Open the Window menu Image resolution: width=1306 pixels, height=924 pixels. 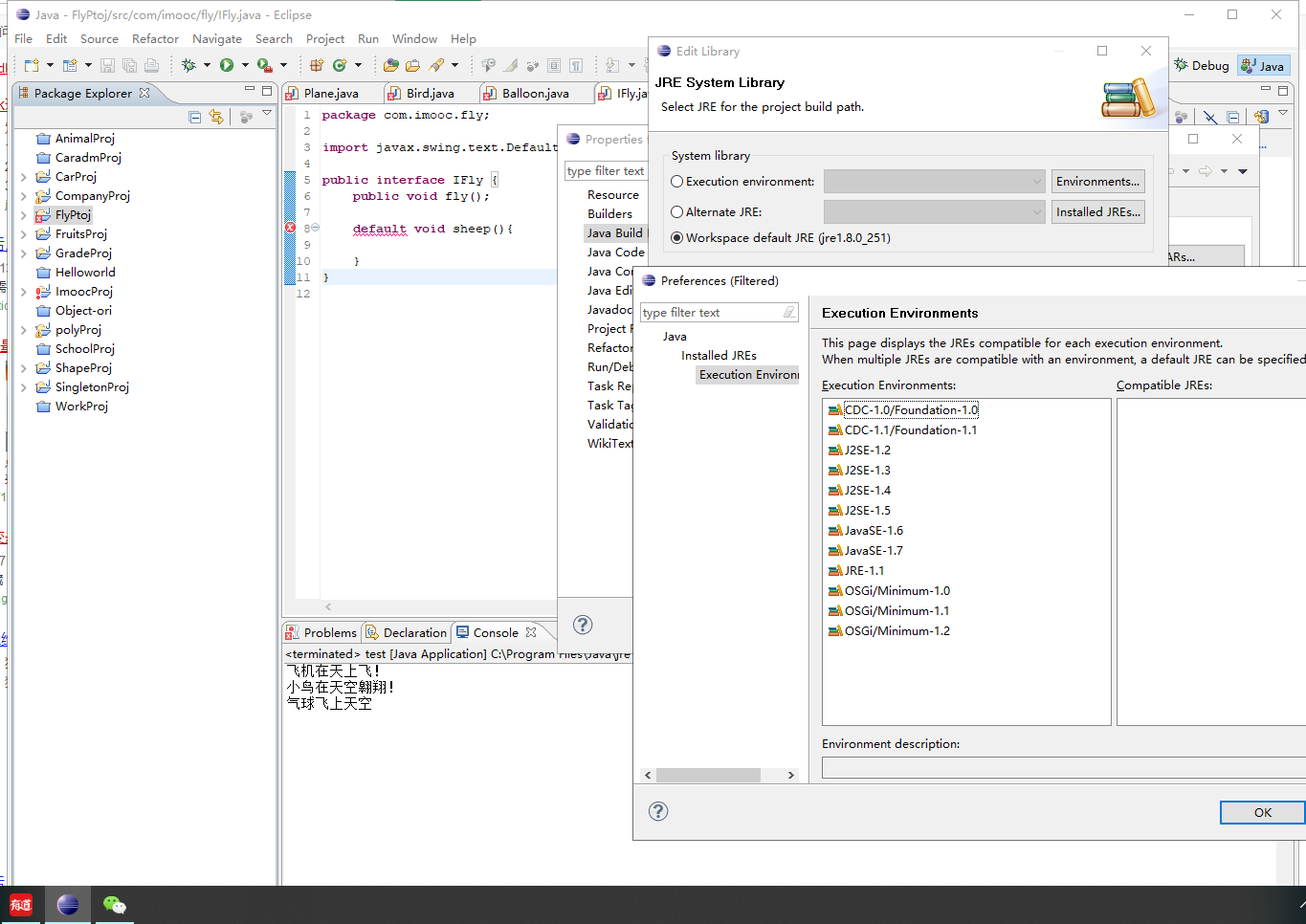tap(414, 38)
